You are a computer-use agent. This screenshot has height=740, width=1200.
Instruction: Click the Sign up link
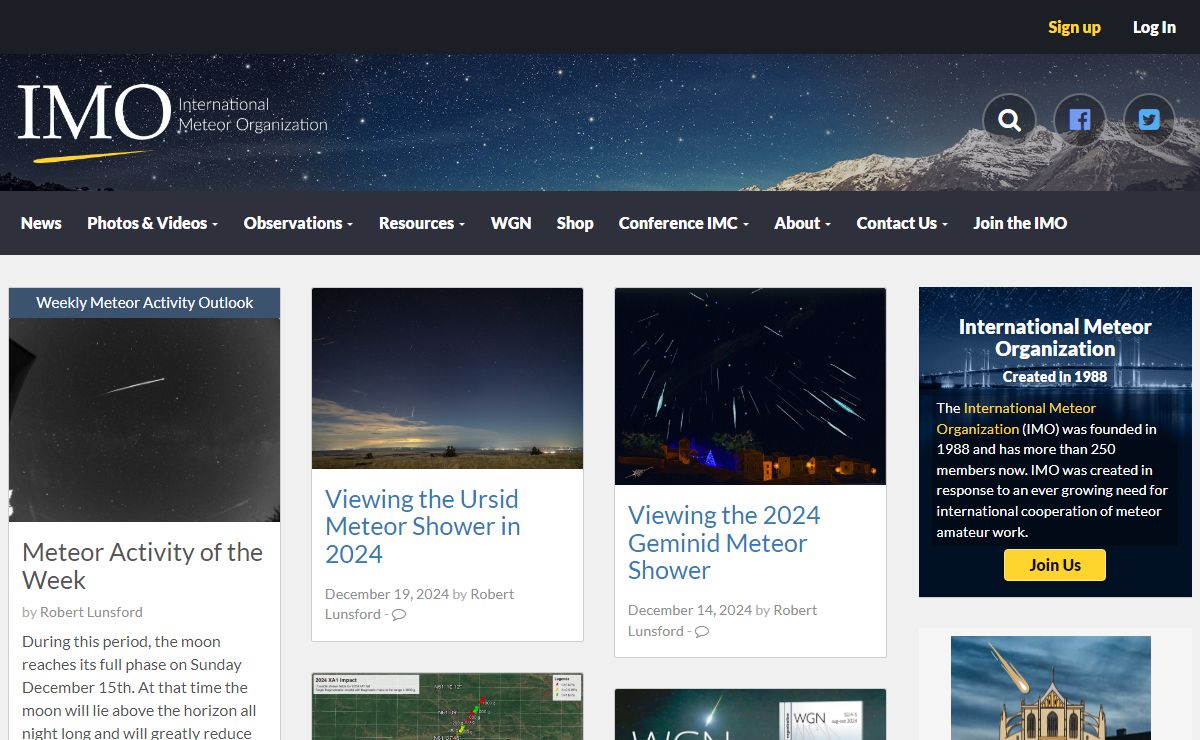pyautogui.click(x=1074, y=27)
